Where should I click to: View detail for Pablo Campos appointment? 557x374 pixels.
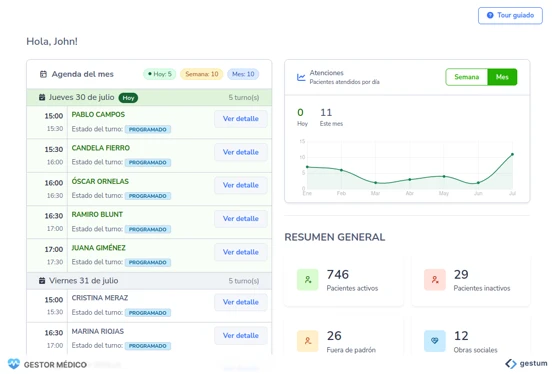pyautogui.click(x=240, y=119)
